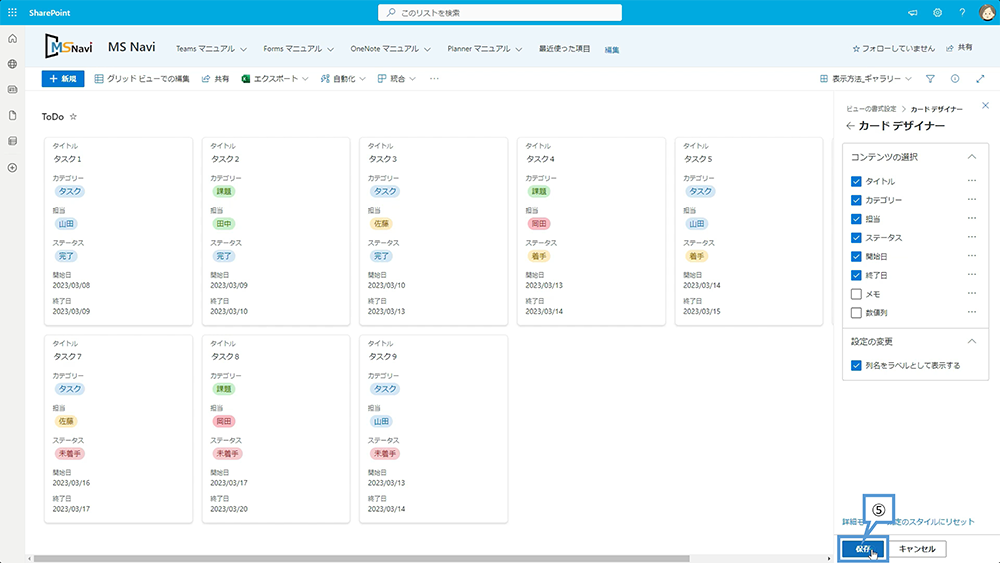
Task: Open My files page icon
Action: [x=12, y=115]
